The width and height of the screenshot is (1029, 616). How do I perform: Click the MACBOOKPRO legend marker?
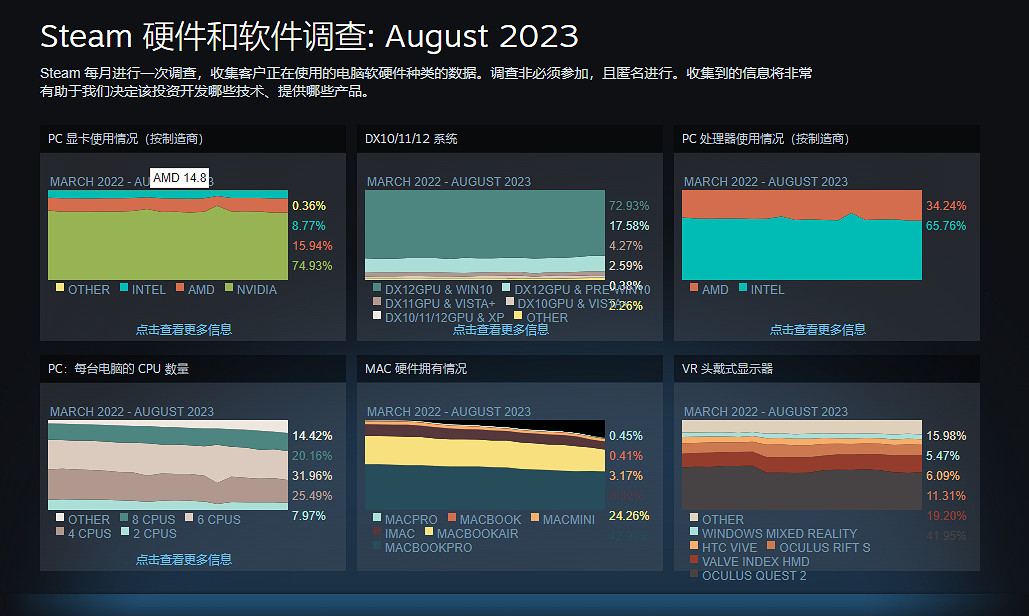point(377,545)
